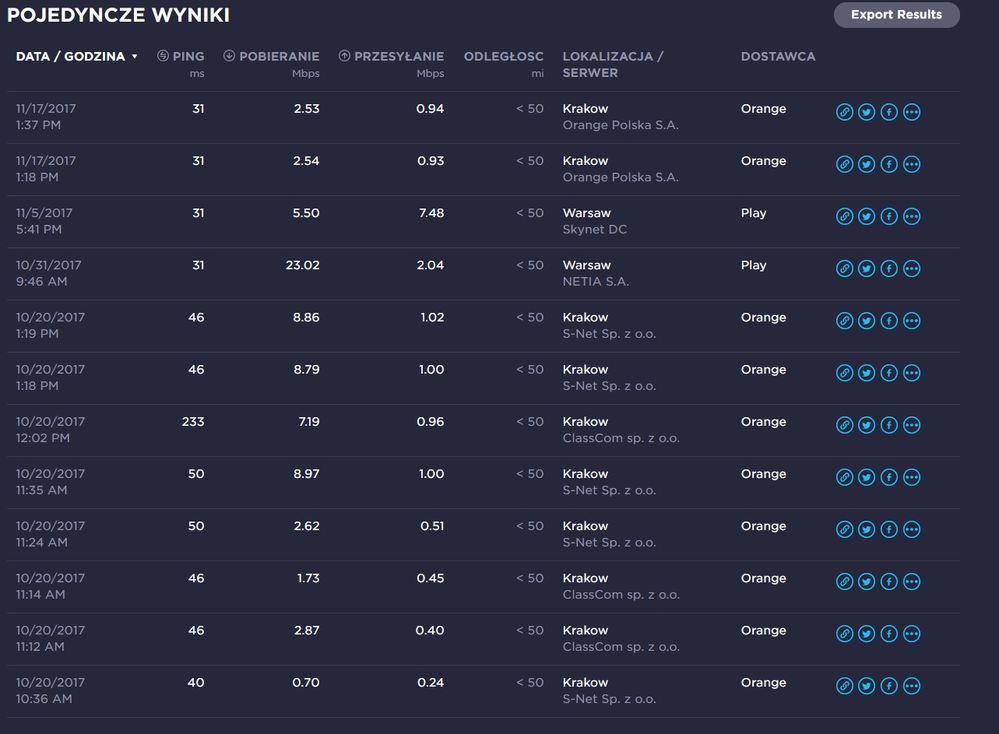Sort by Data / Godzina column arrow
This screenshot has height=734, width=999.
(x=134, y=57)
